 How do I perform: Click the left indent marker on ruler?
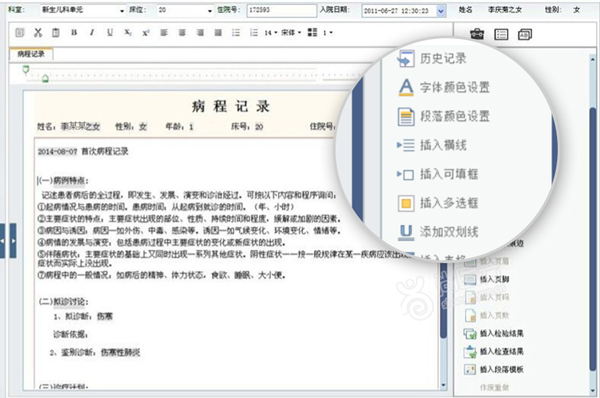(x=45, y=79)
